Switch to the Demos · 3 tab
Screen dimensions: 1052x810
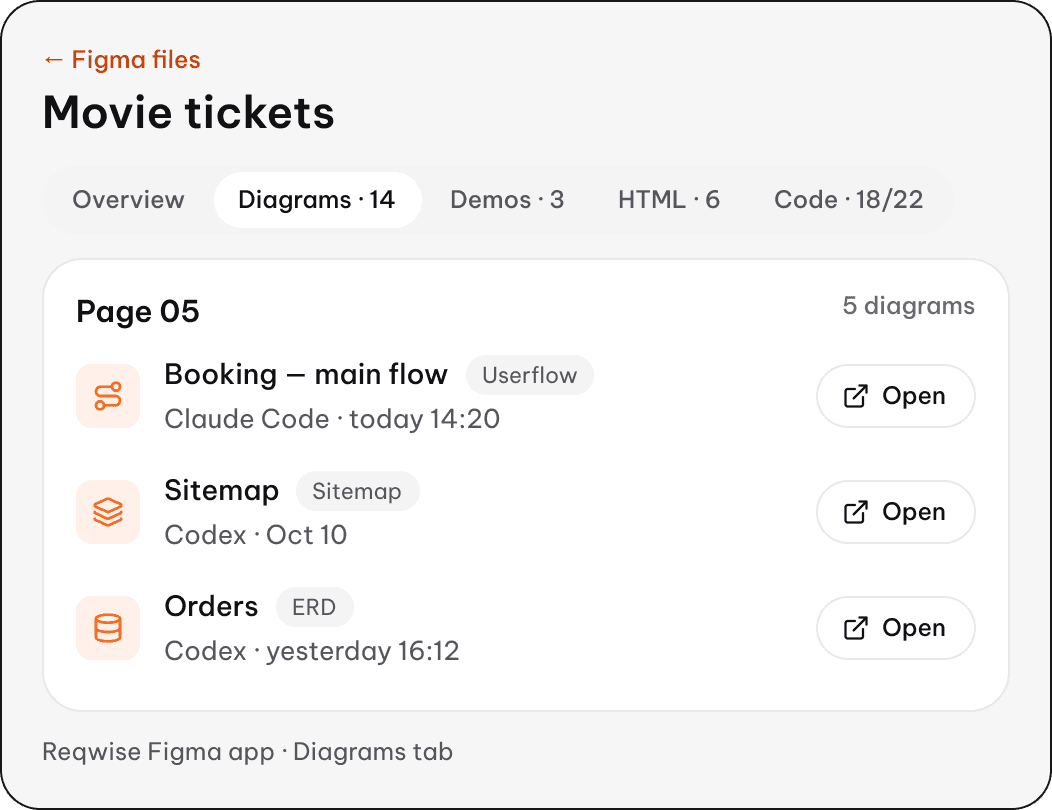(507, 200)
